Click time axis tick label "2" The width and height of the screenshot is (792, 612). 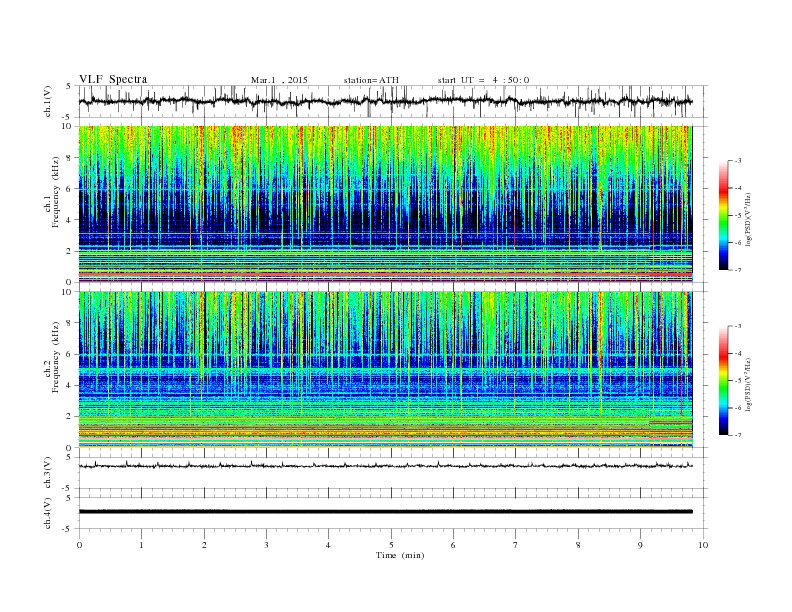click(x=204, y=545)
